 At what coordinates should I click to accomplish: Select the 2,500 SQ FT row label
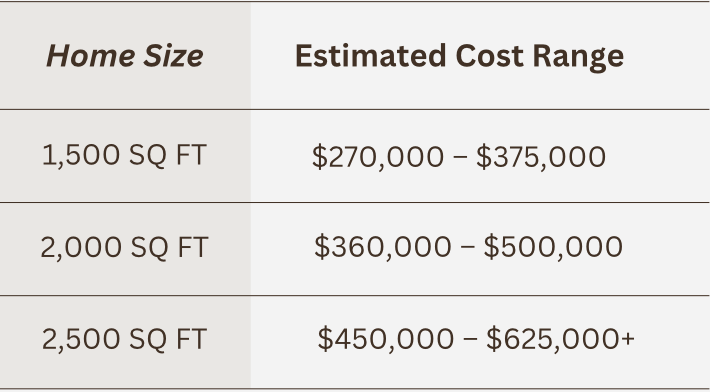pos(125,339)
